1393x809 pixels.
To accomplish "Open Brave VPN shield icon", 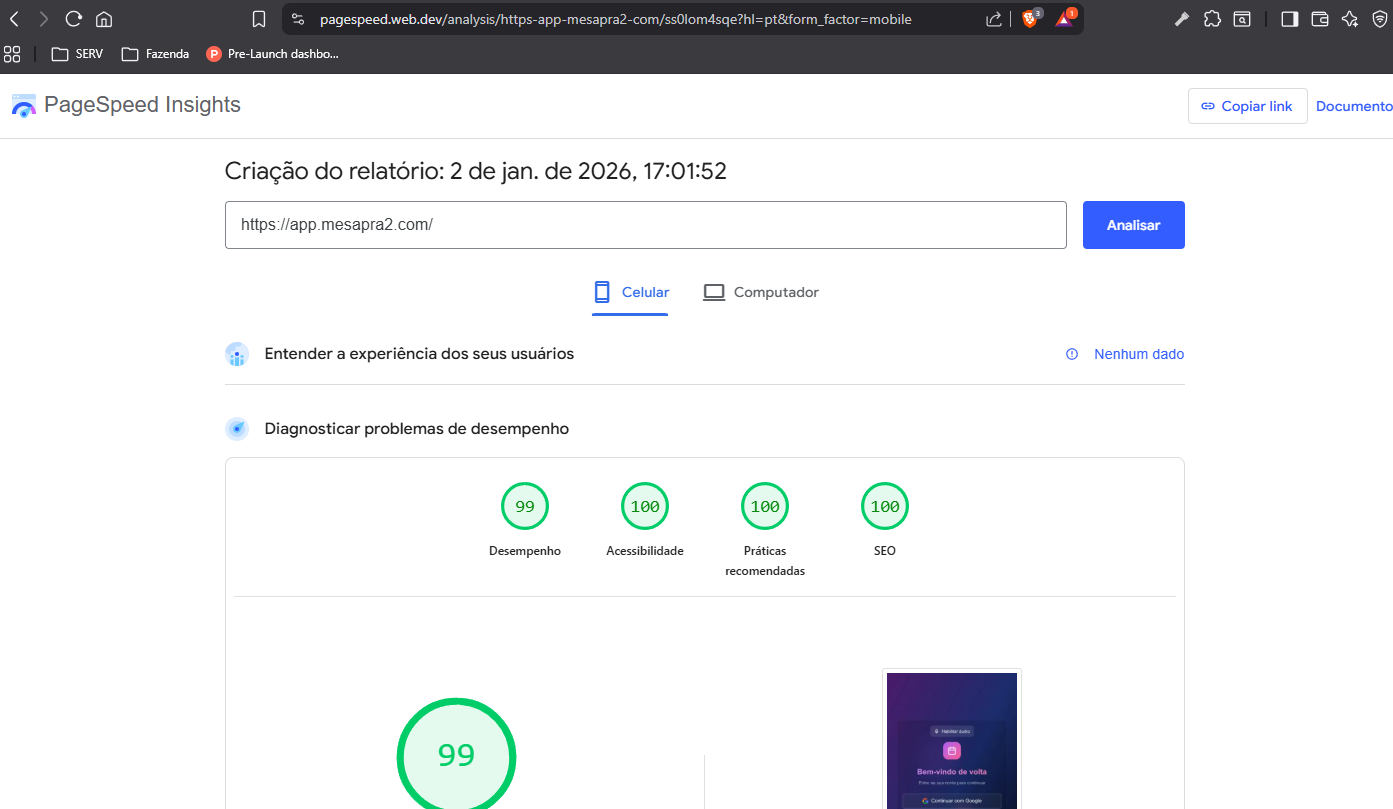I will 1379,19.
